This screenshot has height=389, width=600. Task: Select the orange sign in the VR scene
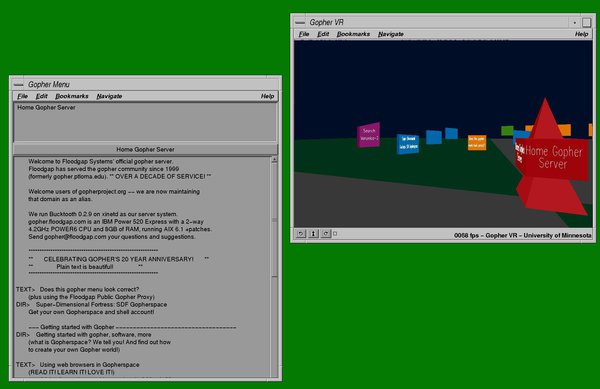tap(477, 143)
